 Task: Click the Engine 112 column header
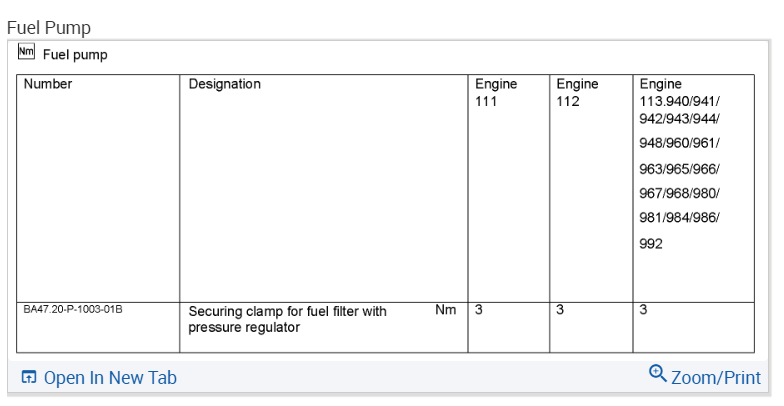pyautogui.click(x=577, y=92)
